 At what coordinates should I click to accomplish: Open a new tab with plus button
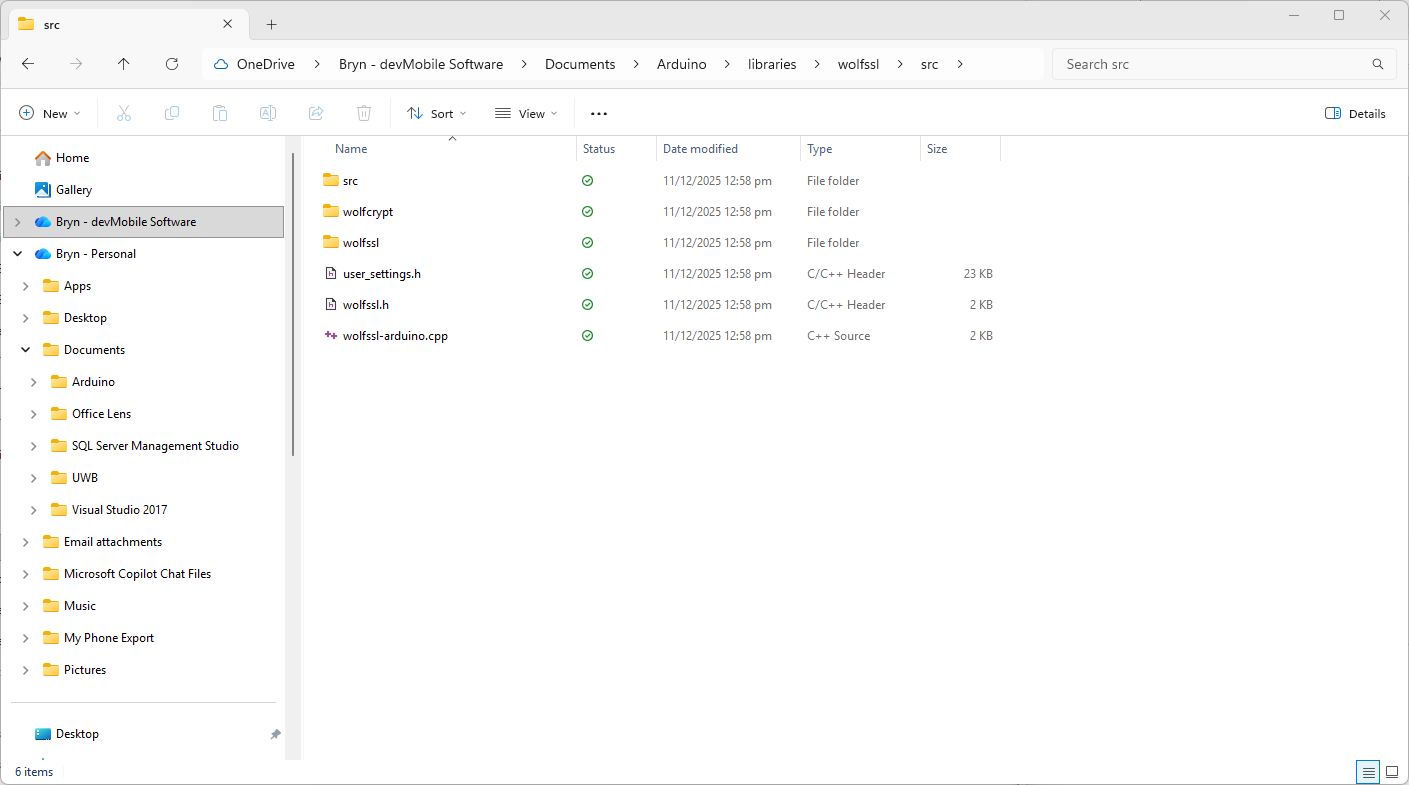[271, 25]
